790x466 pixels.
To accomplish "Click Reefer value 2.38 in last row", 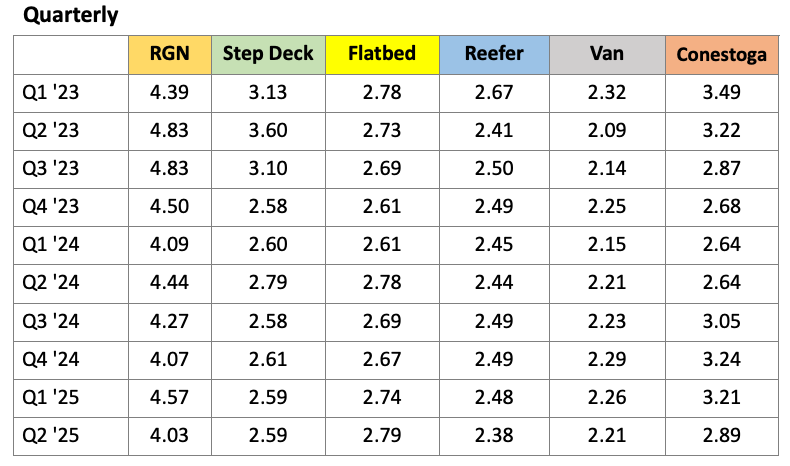I will coord(494,436).
